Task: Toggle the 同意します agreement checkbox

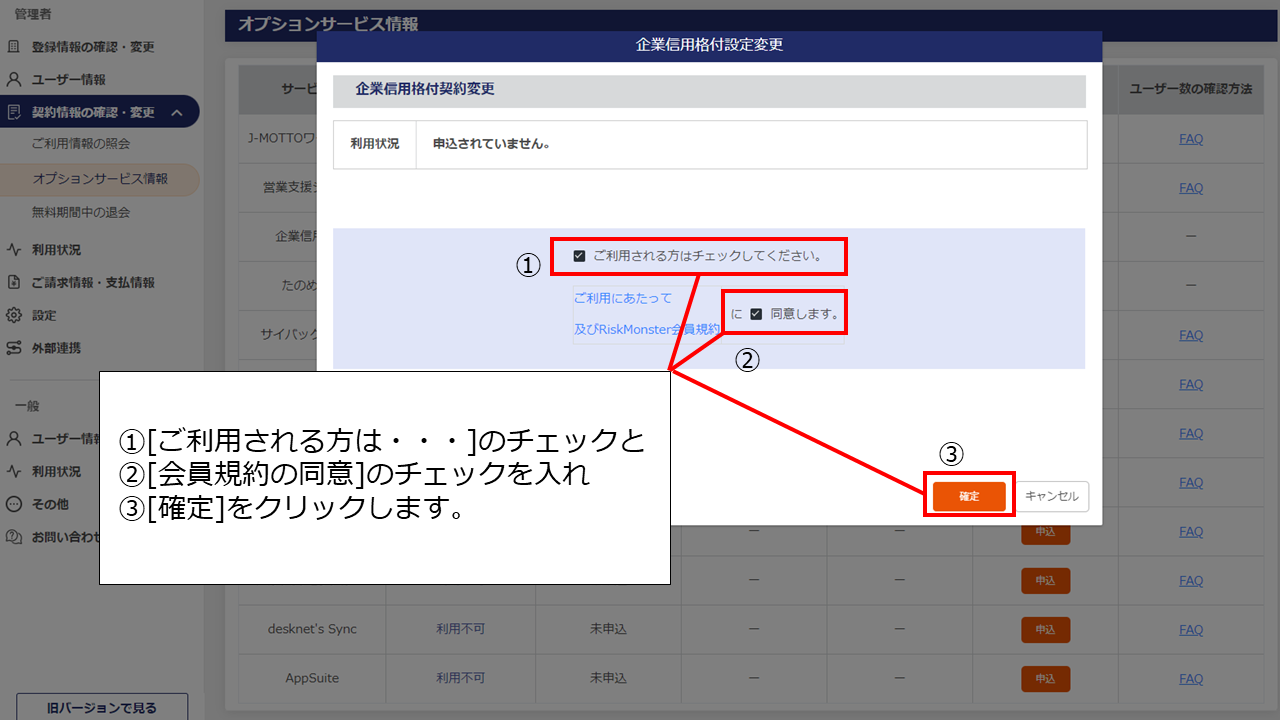Action: (x=756, y=314)
